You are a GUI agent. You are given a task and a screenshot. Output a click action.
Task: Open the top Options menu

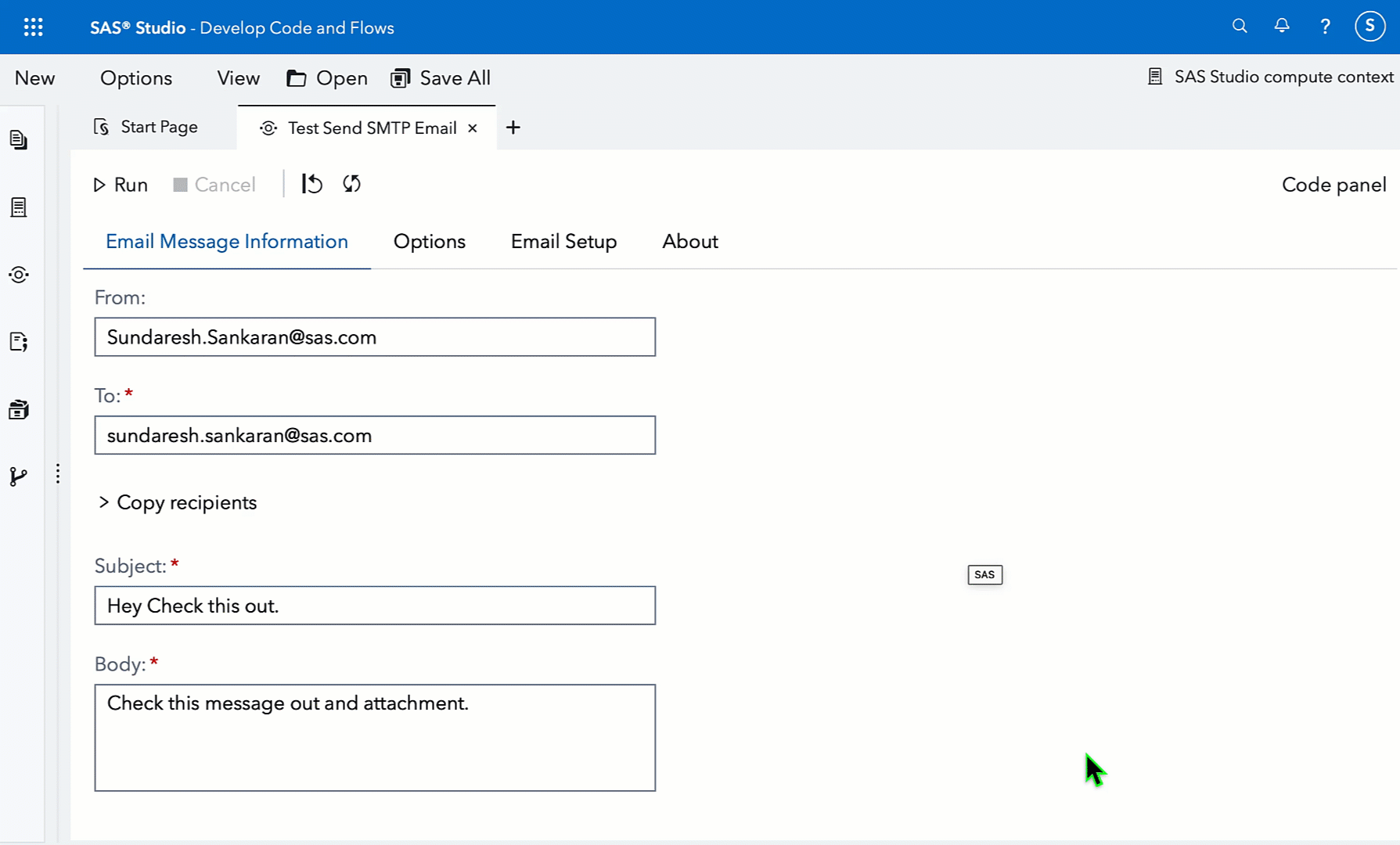point(136,78)
